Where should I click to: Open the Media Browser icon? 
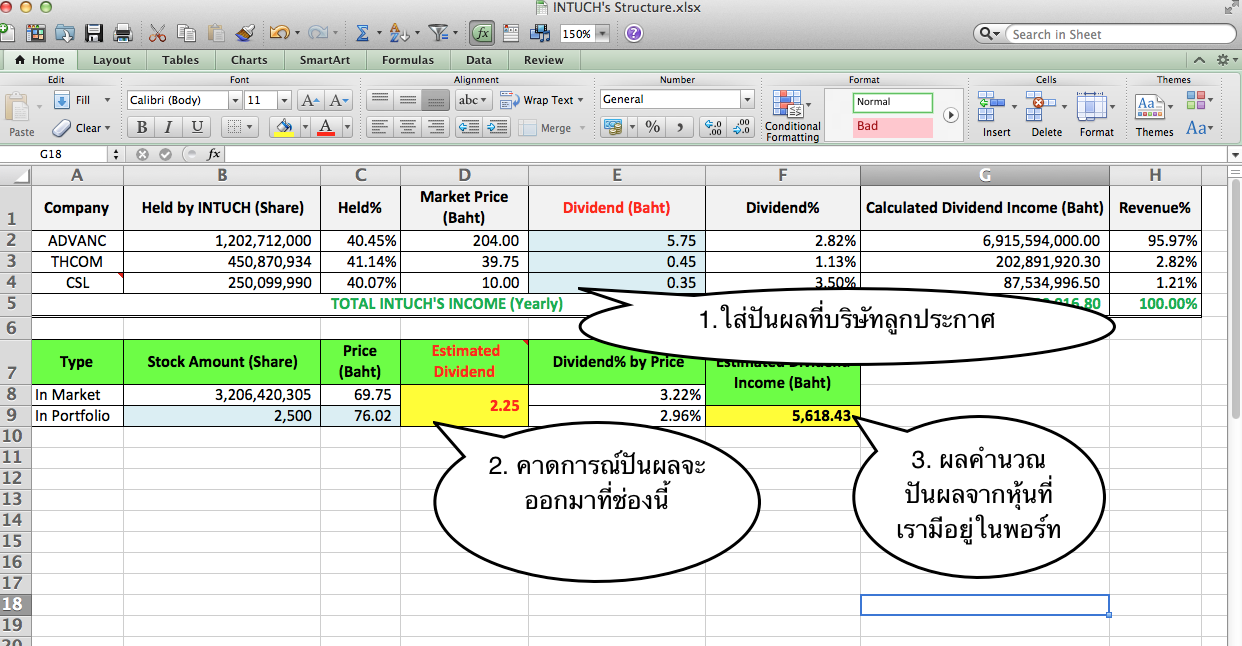539,33
